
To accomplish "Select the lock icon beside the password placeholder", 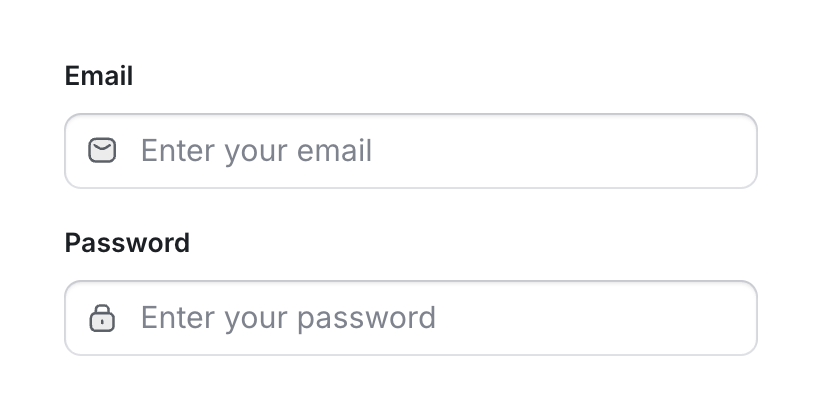I will point(102,319).
